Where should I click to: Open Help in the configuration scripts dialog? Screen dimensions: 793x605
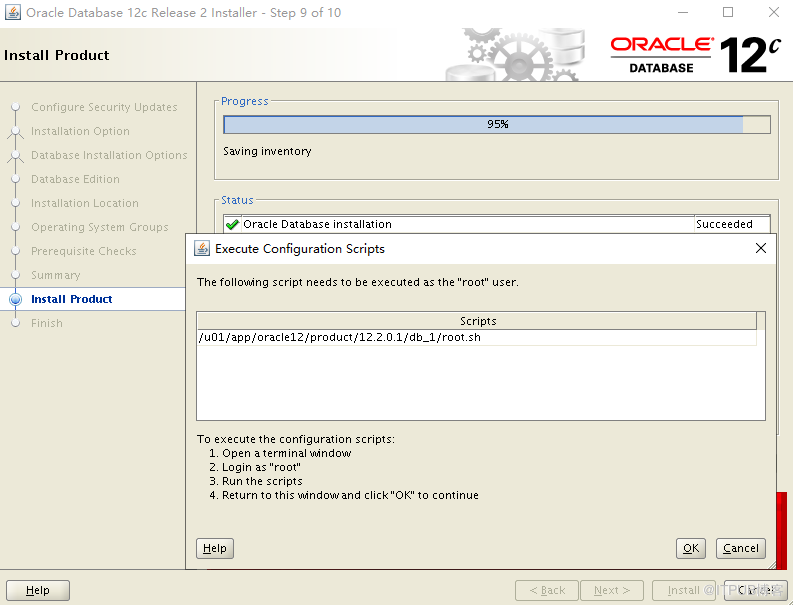coord(215,548)
